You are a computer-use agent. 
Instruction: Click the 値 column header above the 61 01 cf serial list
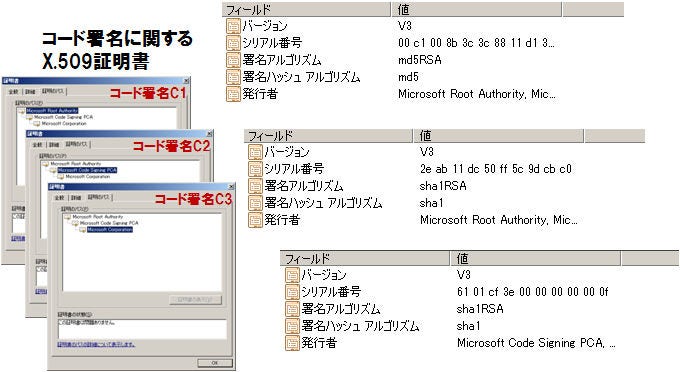click(x=536, y=258)
